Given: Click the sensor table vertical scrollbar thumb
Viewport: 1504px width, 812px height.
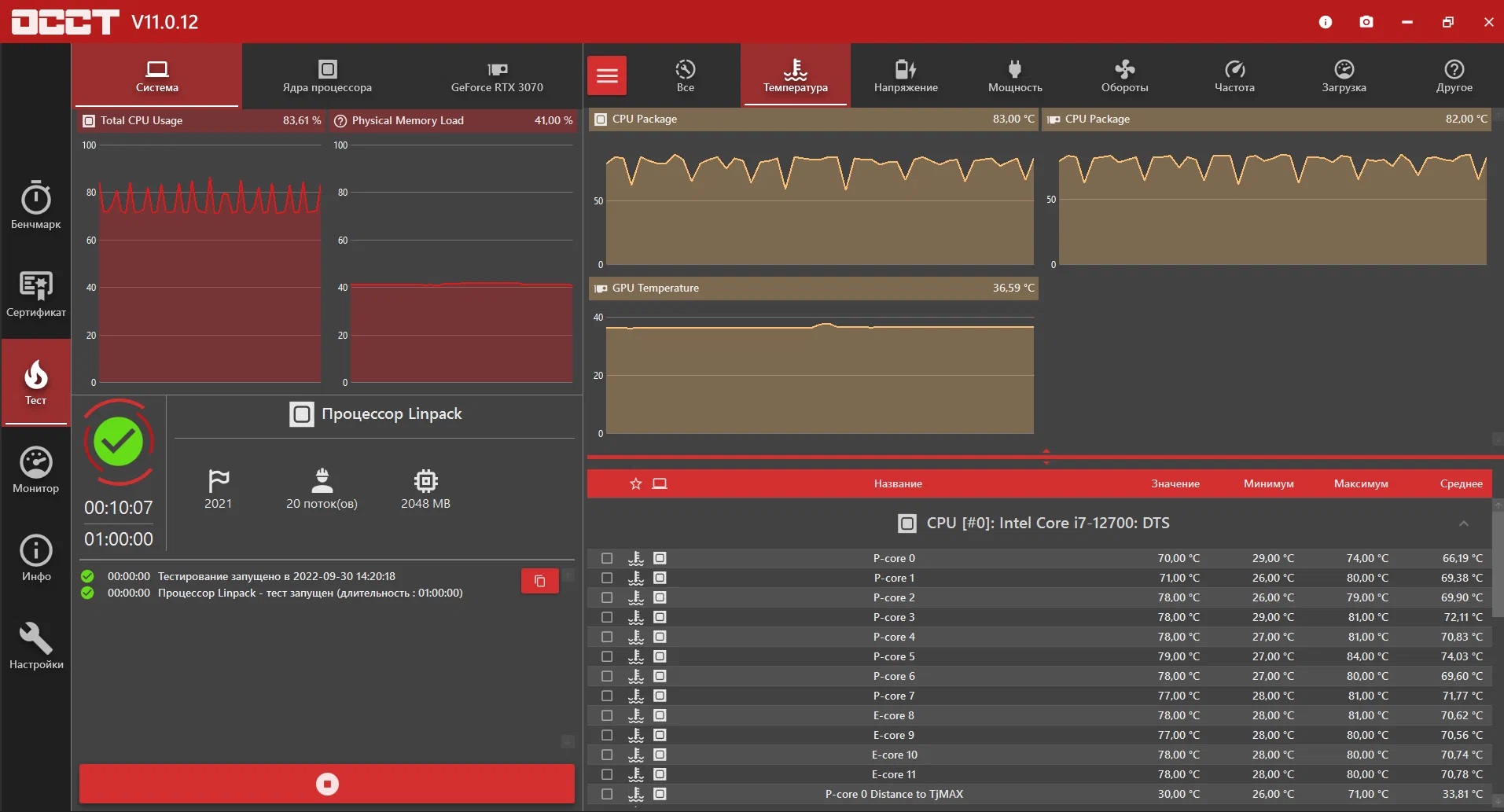Looking at the screenshot, I should pyautogui.click(x=1498, y=564).
